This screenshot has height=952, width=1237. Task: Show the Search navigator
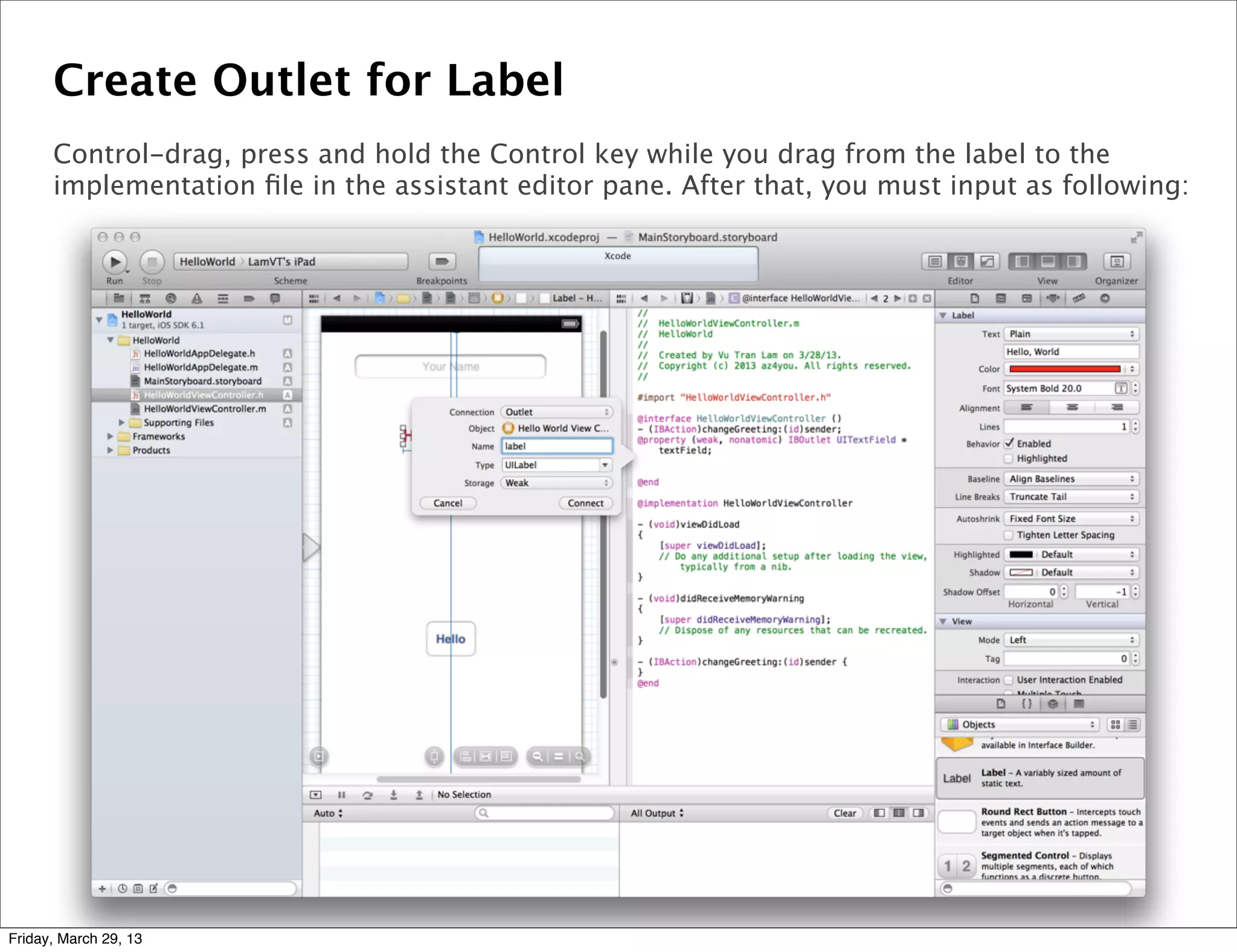tap(171, 298)
